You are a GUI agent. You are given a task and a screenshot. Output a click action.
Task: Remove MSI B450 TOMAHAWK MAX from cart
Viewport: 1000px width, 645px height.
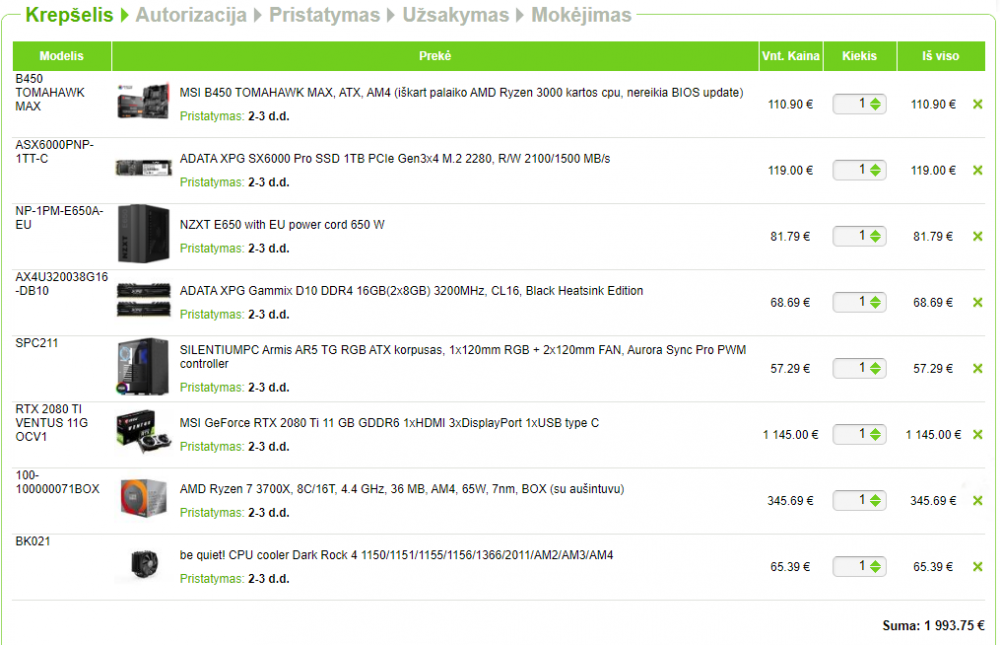click(x=977, y=104)
